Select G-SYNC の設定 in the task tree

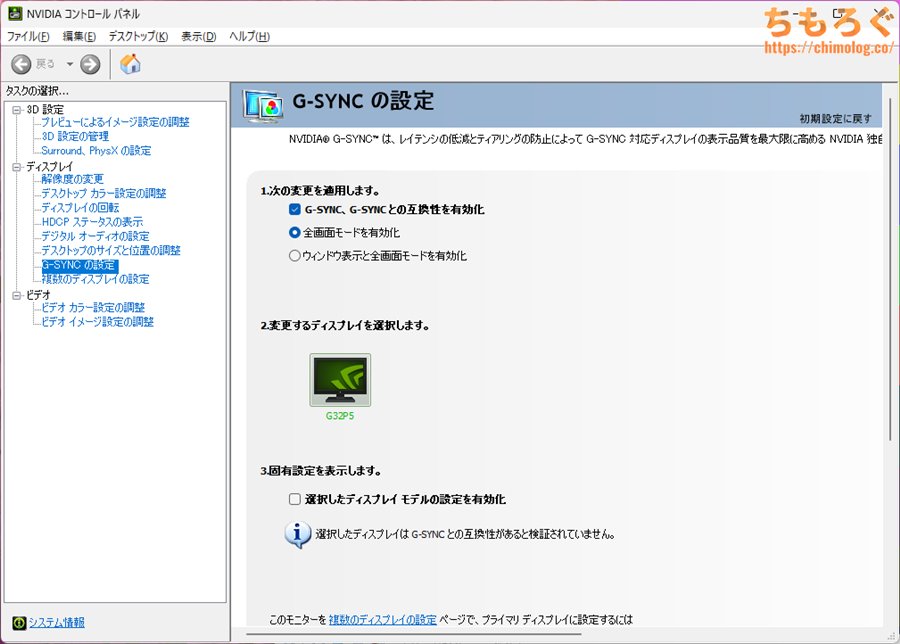pos(80,265)
